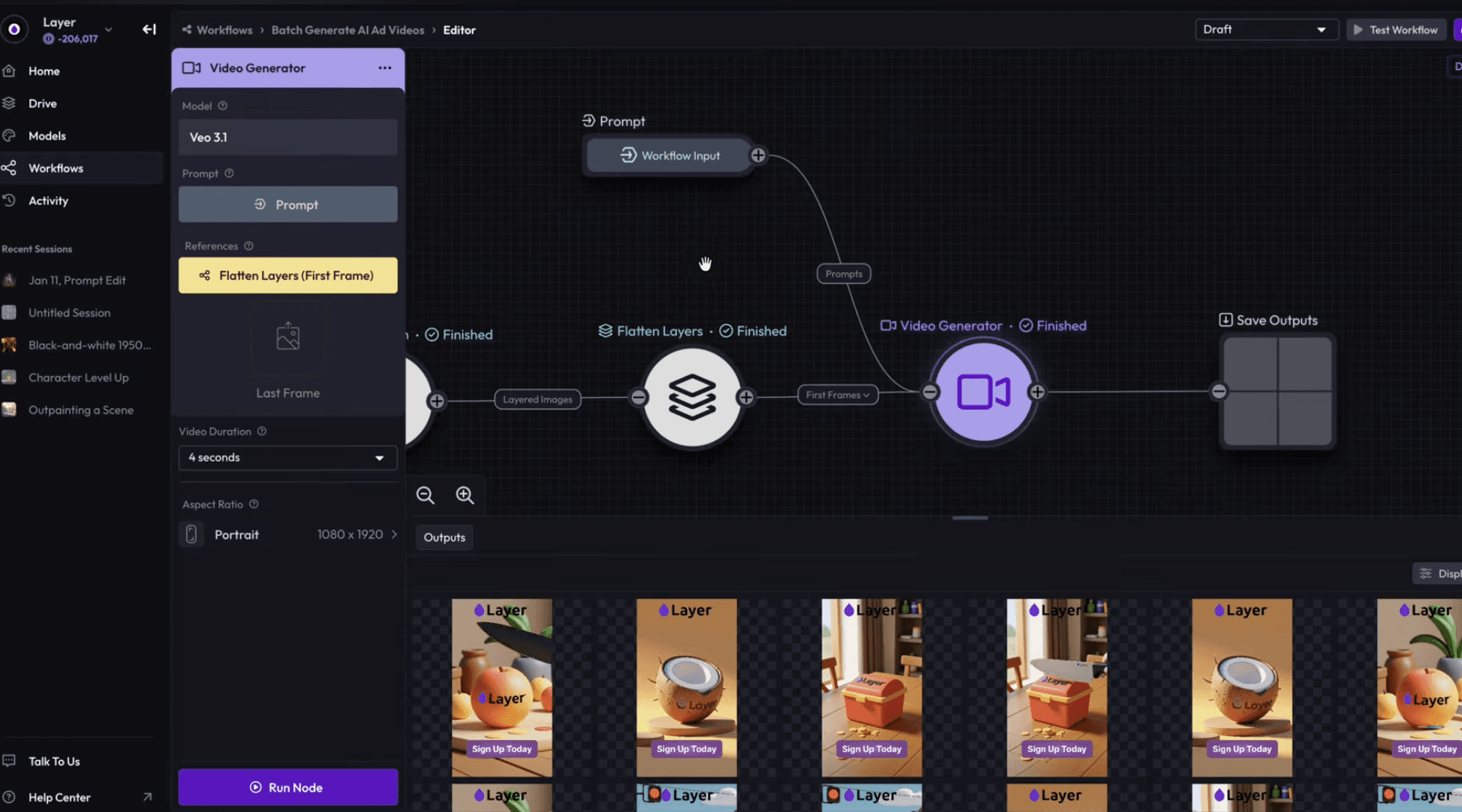Select the Video Generator camera node
This screenshot has height=812, width=1462.
coord(982,391)
